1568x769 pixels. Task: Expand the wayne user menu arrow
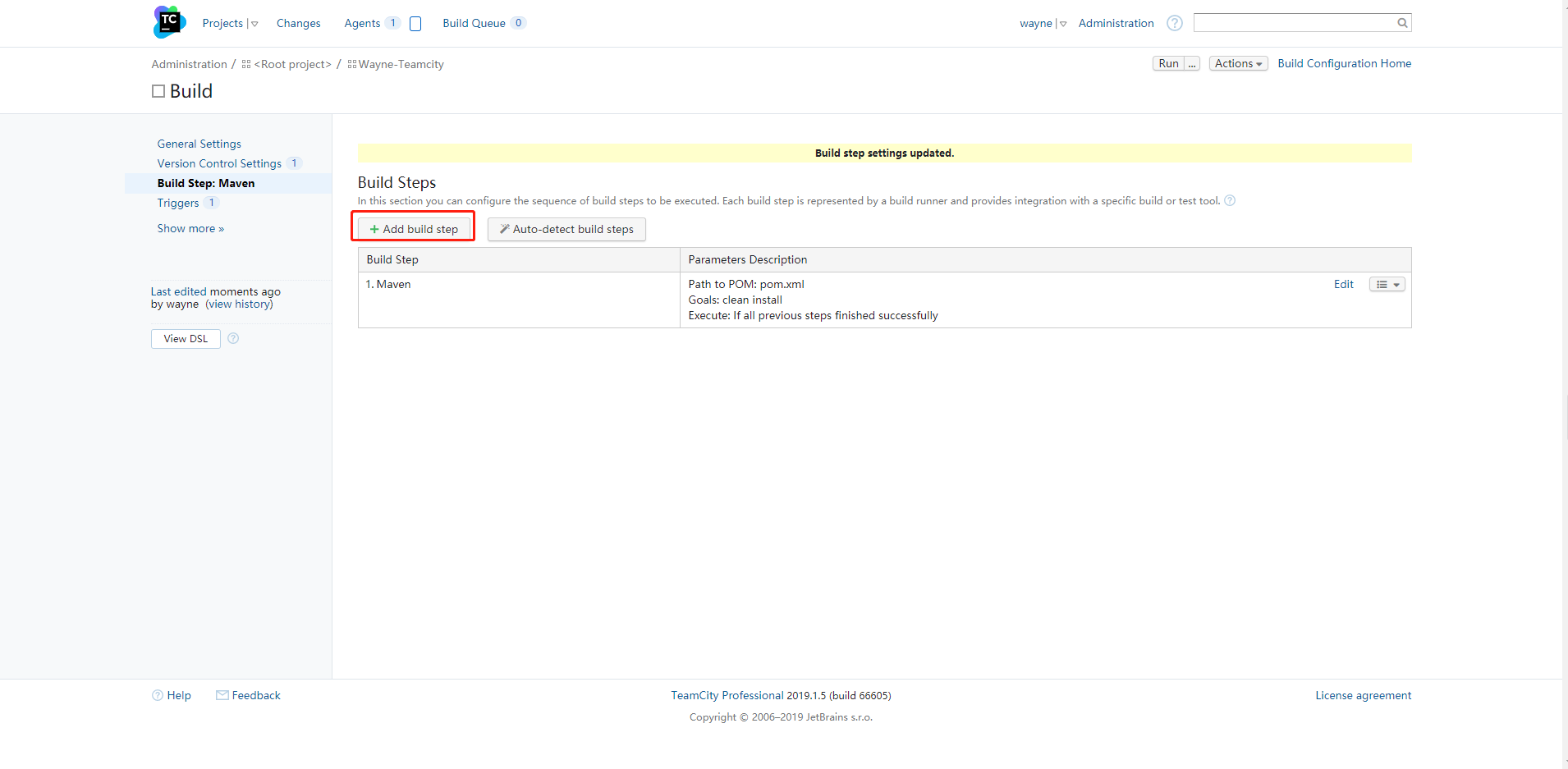pos(1063,24)
